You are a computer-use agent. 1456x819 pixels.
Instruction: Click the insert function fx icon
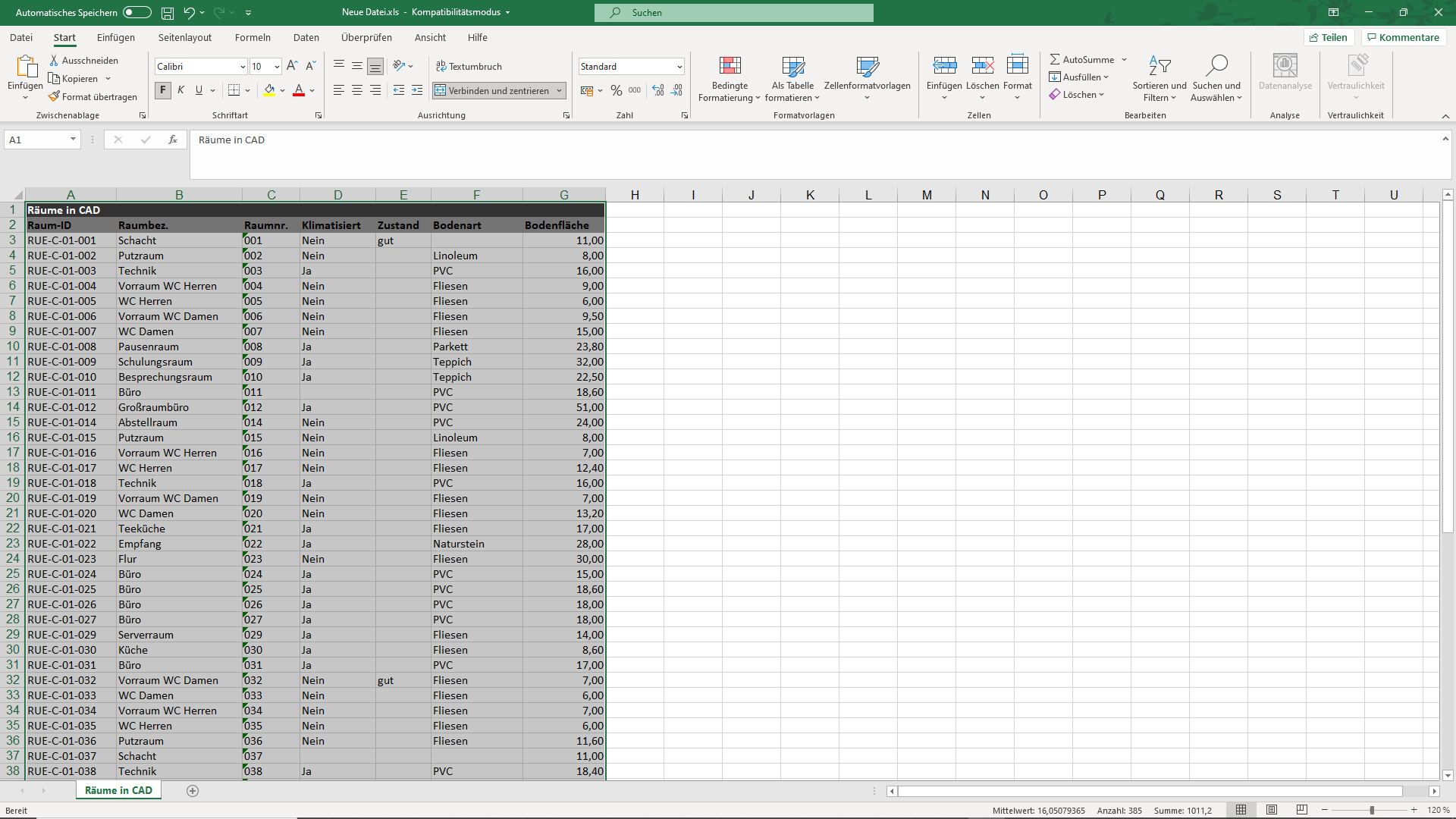coord(173,140)
